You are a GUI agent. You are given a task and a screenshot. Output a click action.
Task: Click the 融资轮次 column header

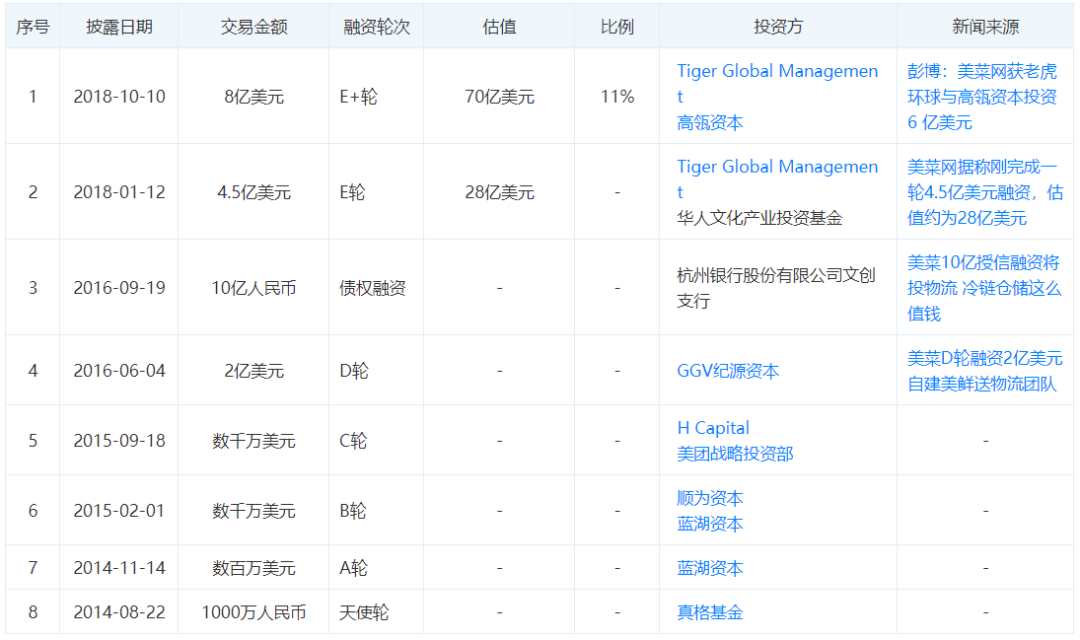click(376, 27)
